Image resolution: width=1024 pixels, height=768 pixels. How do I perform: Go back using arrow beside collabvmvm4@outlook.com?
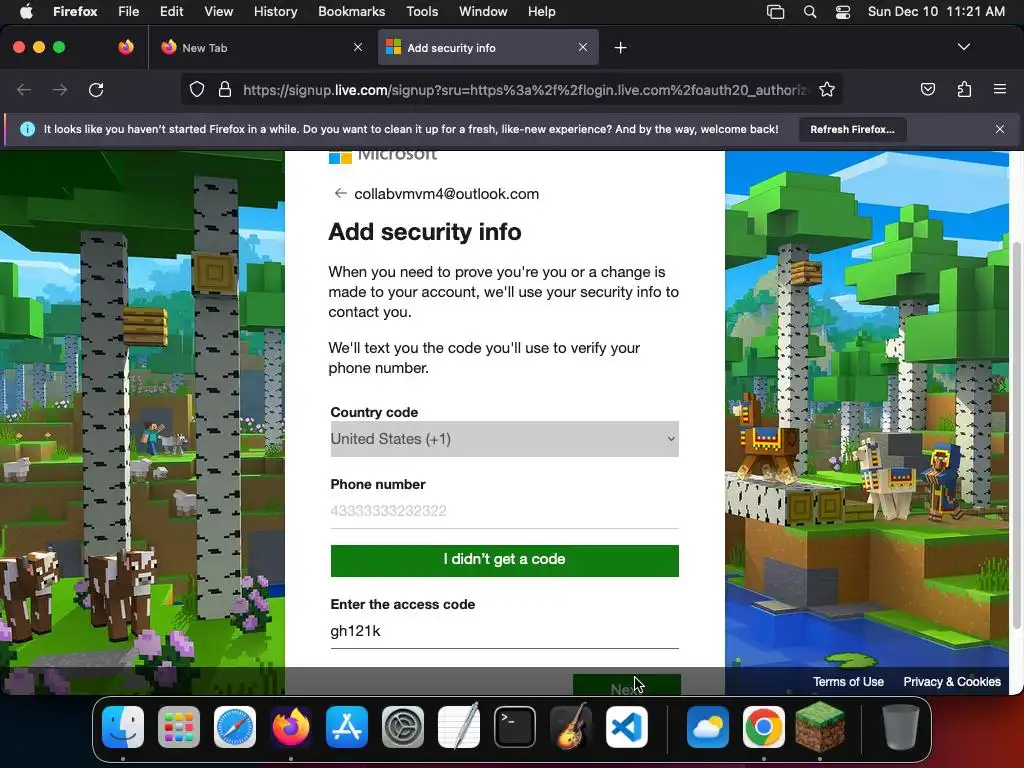[340, 193]
